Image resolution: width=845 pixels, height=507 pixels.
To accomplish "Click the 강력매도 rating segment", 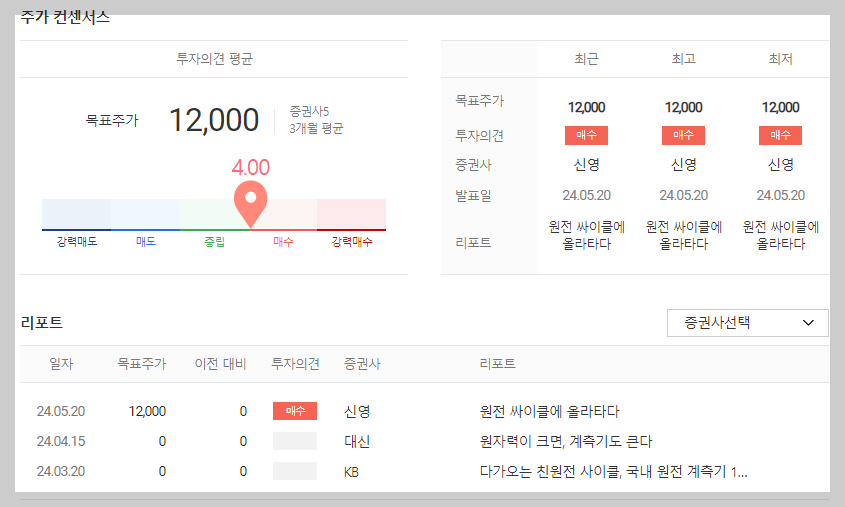I will 77,214.
